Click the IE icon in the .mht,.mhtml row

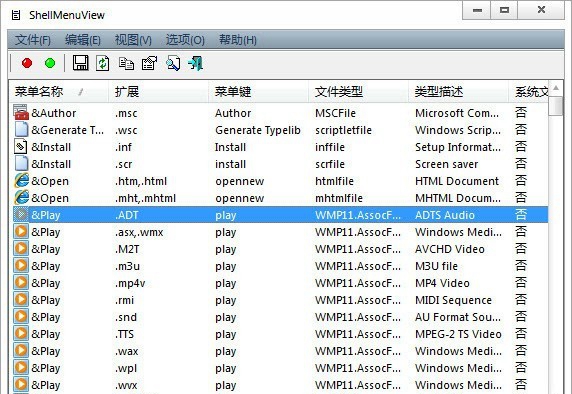pyautogui.click(x=21, y=197)
